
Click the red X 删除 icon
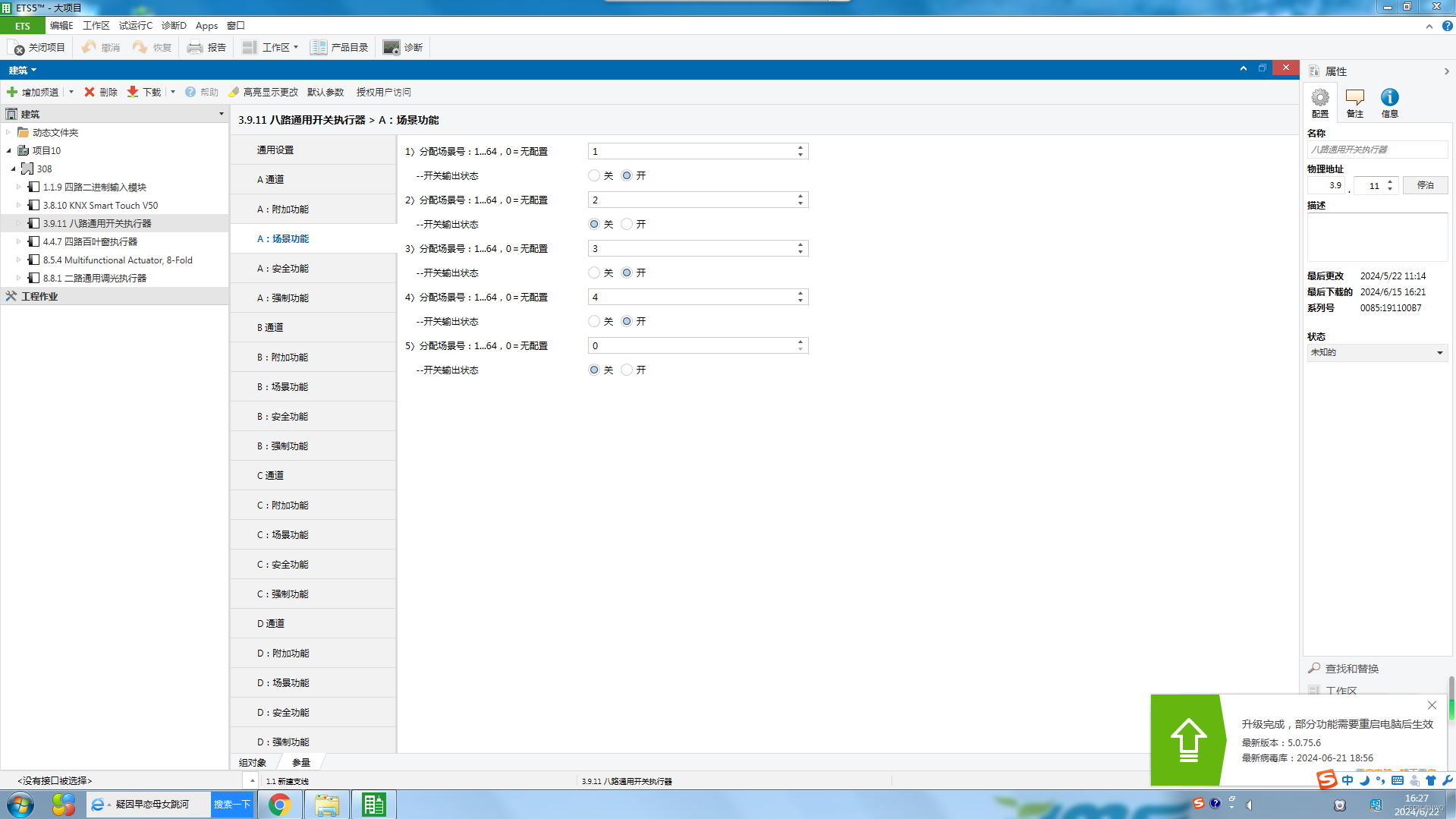90,92
